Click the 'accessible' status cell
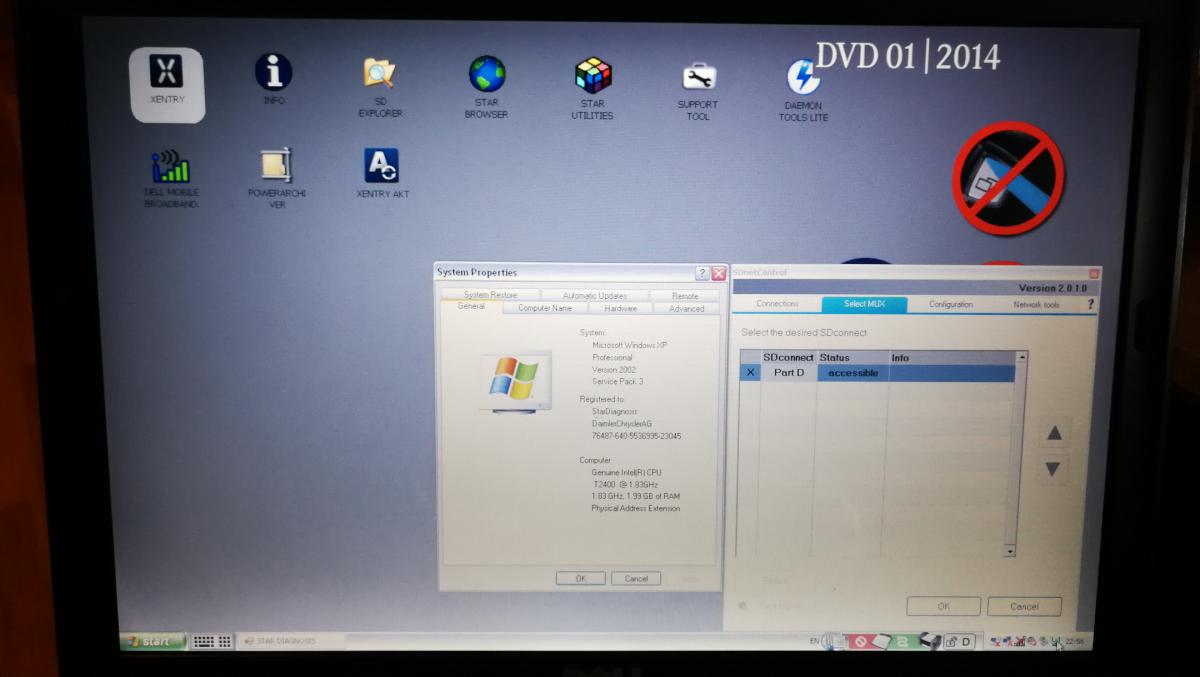This screenshot has height=677, width=1200. [x=853, y=373]
